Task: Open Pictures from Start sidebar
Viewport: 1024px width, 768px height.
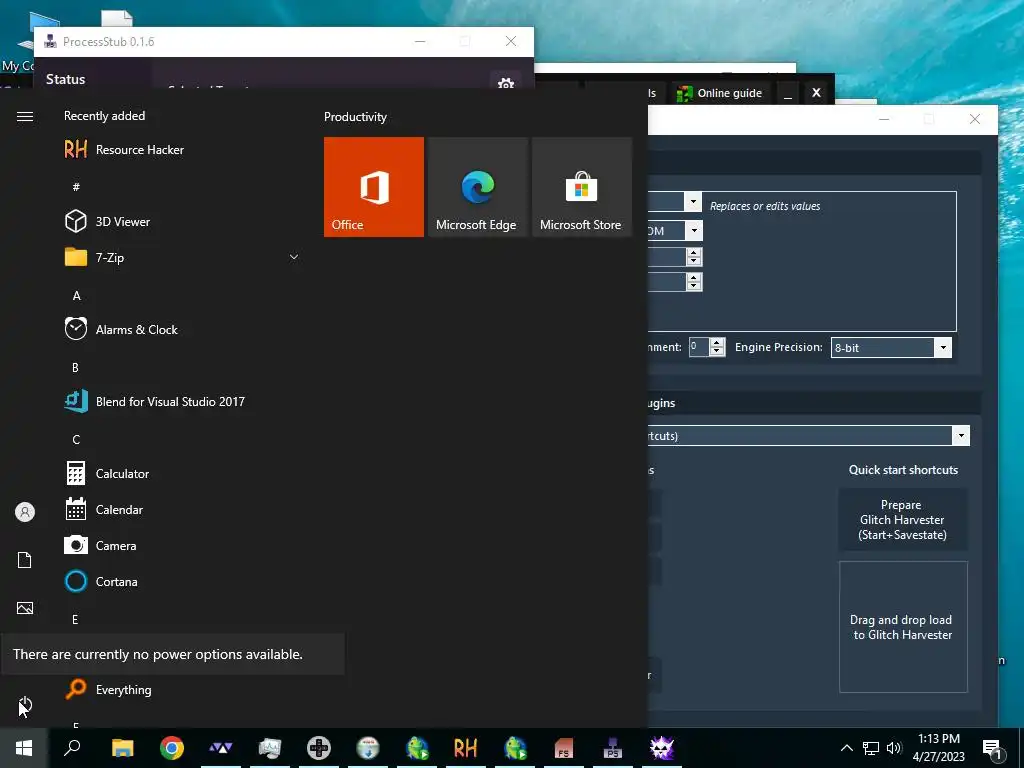Action: [25, 608]
